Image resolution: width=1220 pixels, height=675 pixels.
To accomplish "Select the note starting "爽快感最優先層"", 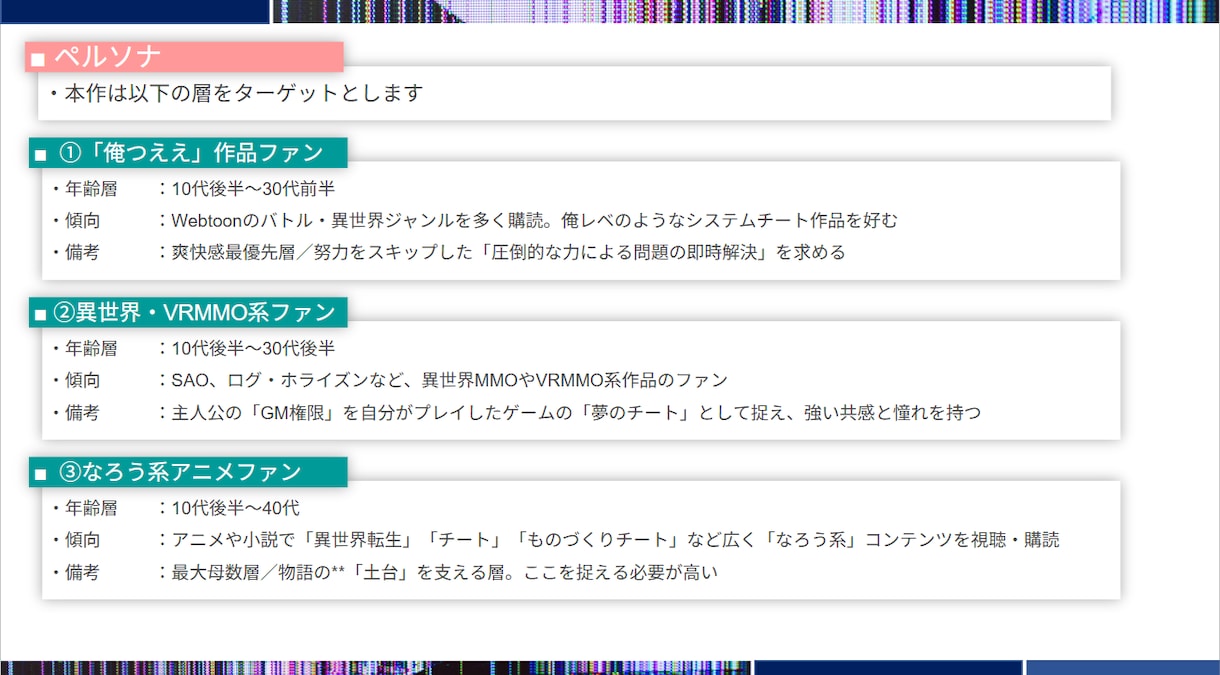I will [x=508, y=252].
